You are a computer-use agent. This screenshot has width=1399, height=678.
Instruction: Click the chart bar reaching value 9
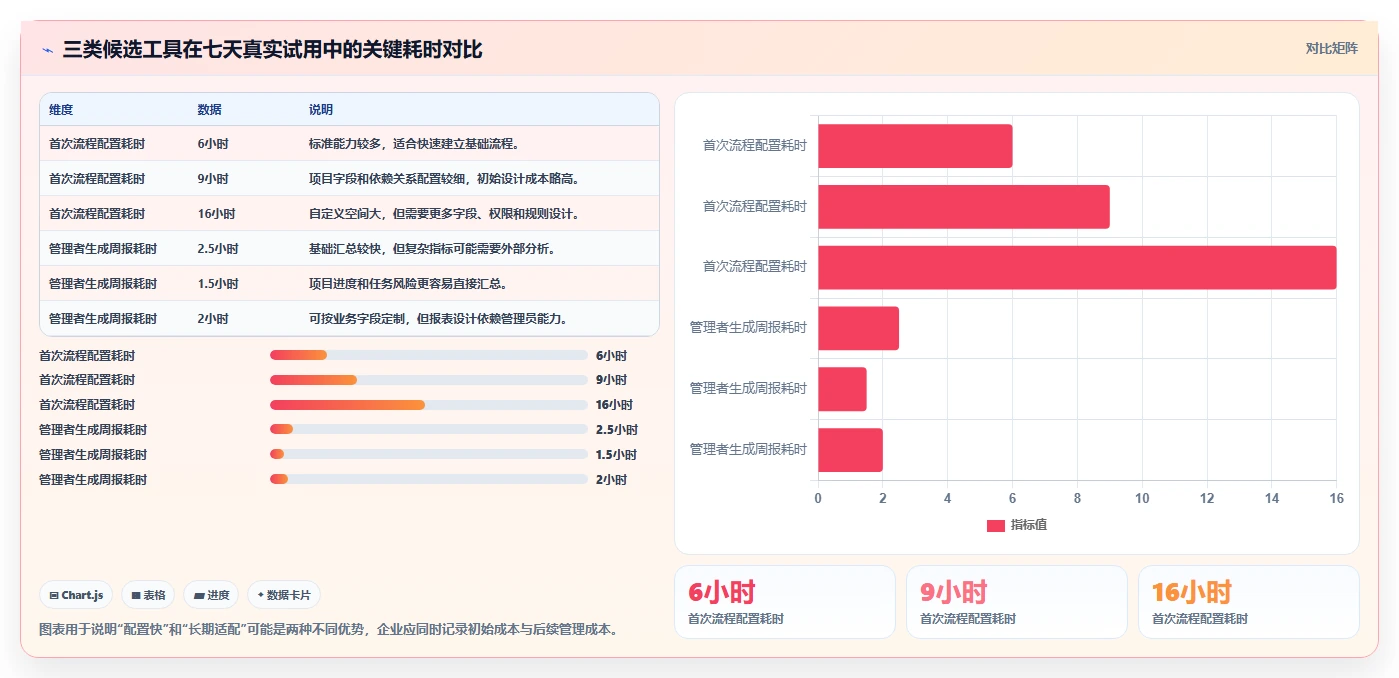tap(964, 206)
